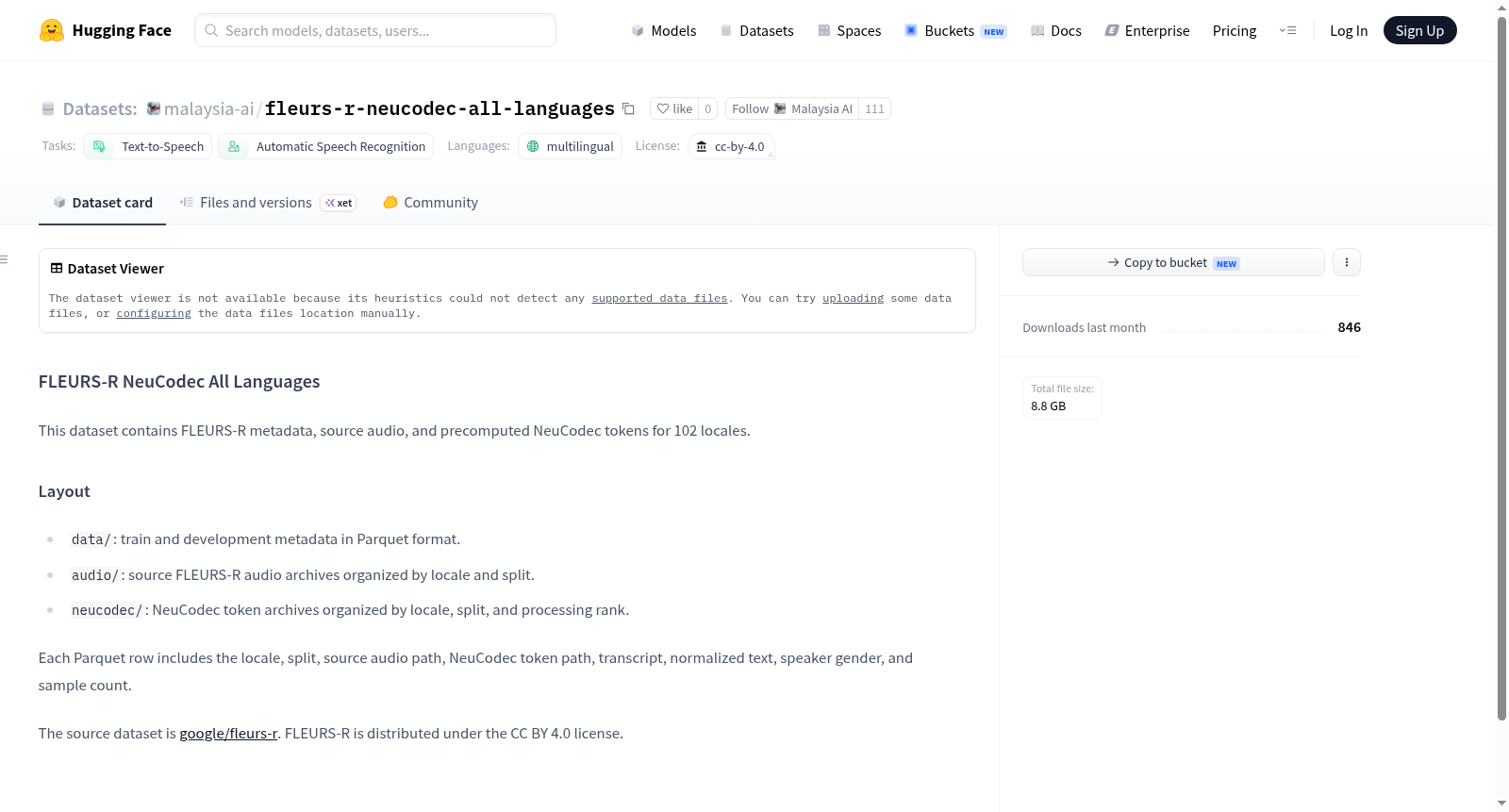This screenshot has width=1509, height=812.
Task: Click the FLEURS-R NeuCodec All Languages heading
Action: pos(179,381)
